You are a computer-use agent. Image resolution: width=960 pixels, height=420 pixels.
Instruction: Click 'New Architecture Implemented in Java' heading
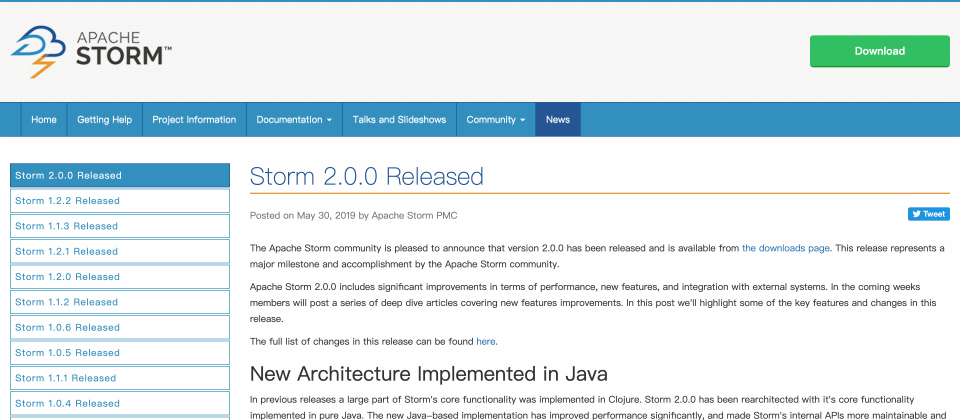[x=429, y=373]
